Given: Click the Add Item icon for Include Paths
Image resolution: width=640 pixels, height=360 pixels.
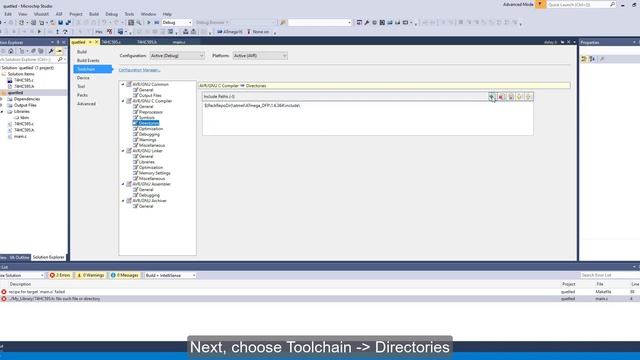Looking at the screenshot, I should tap(492, 97).
